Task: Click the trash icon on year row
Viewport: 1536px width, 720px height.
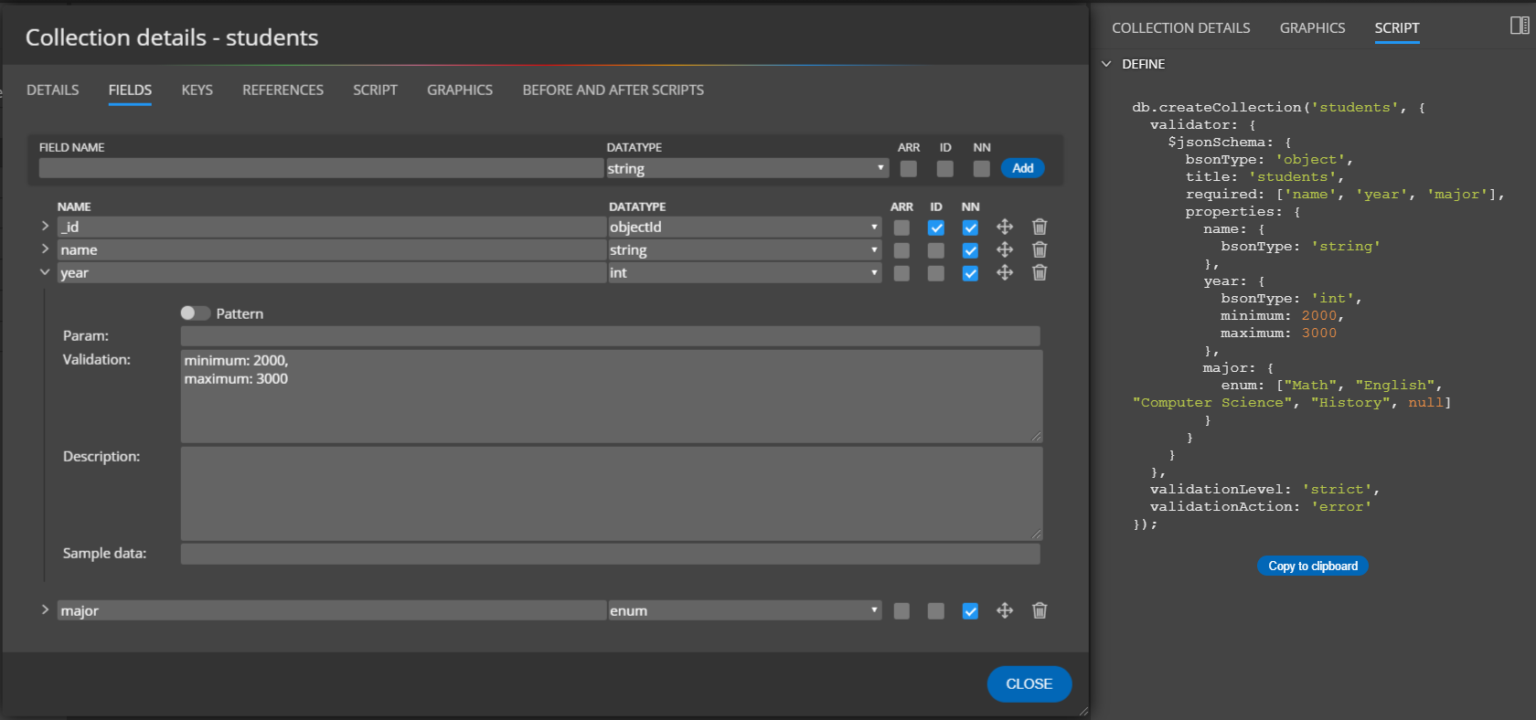Action: coord(1039,272)
